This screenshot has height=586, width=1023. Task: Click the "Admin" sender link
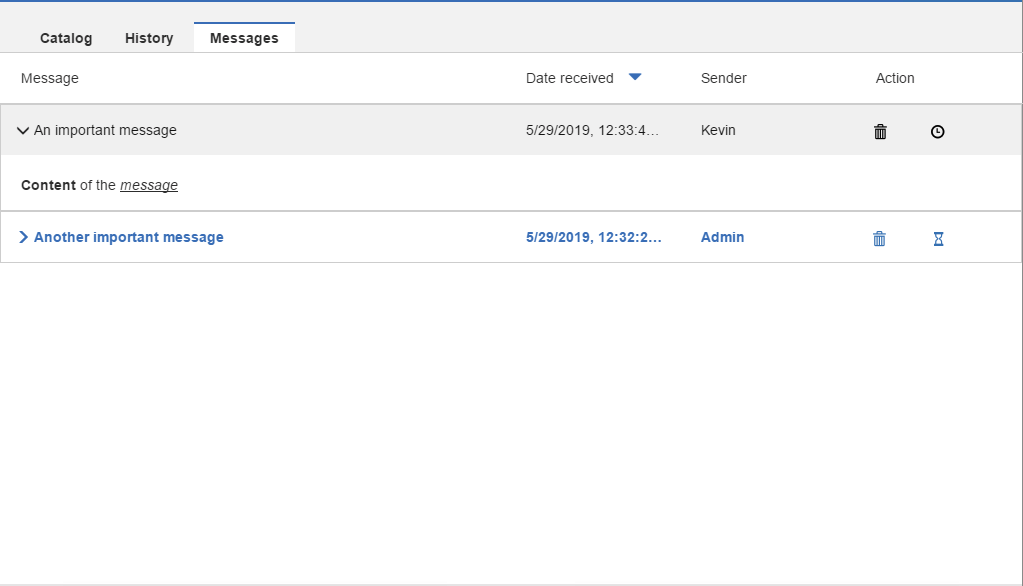pyautogui.click(x=722, y=237)
